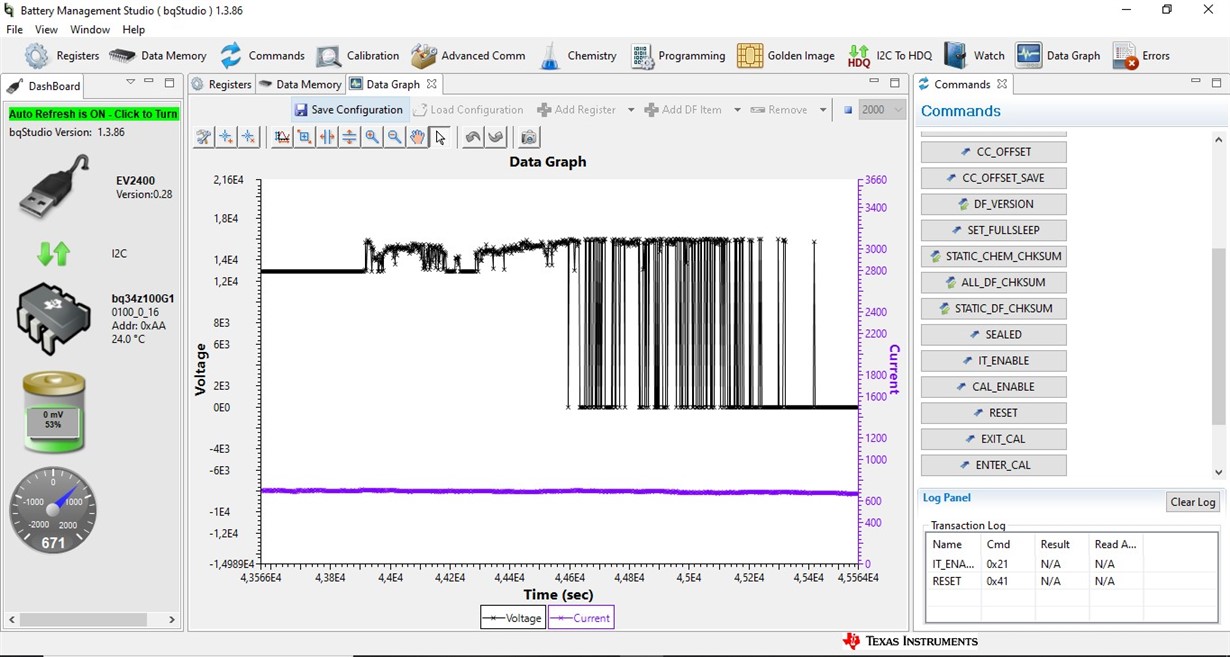
Task: Send the ENTER_CAL command
Action: tap(994, 464)
